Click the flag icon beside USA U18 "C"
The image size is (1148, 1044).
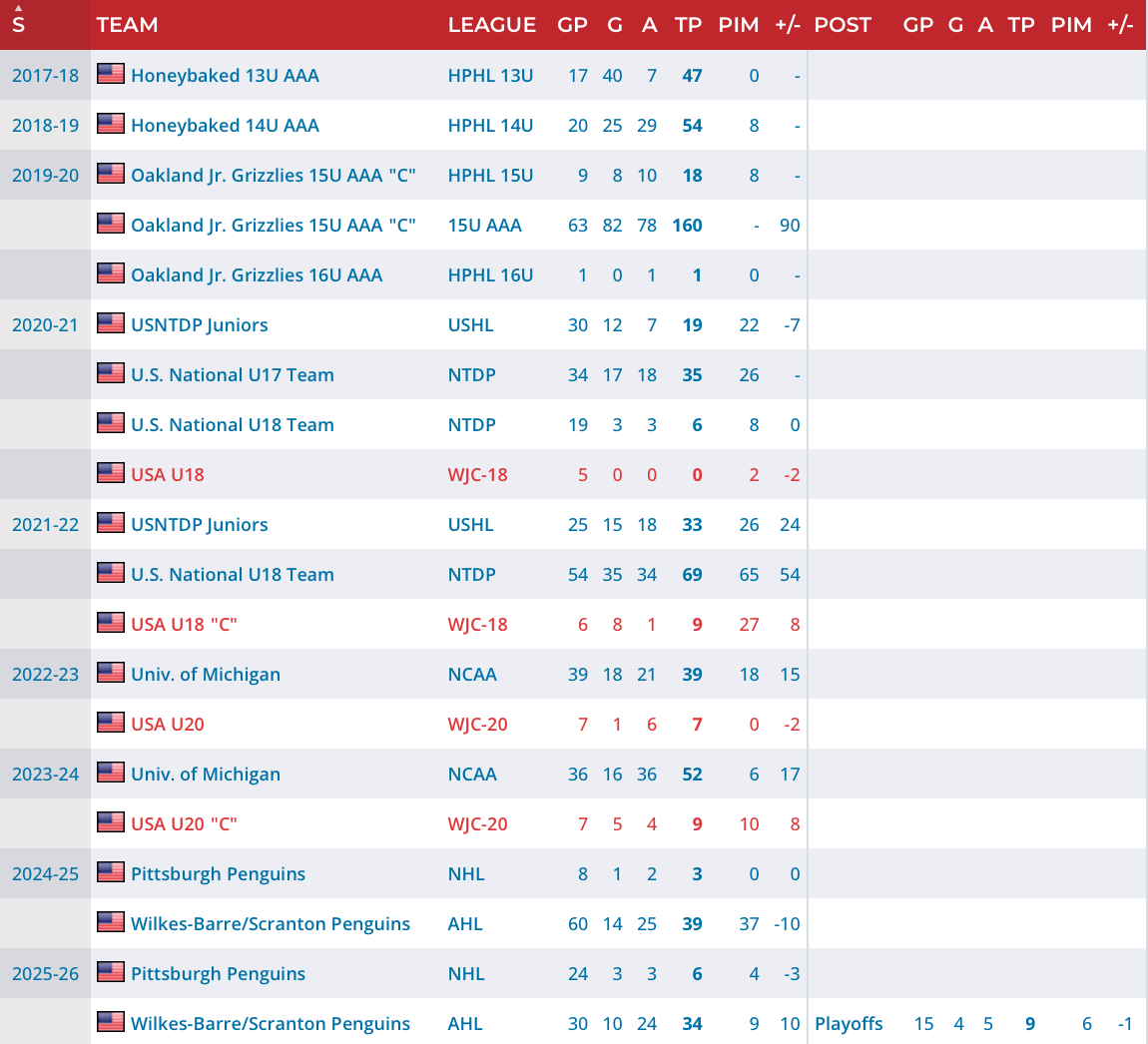(x=111, y=622)
